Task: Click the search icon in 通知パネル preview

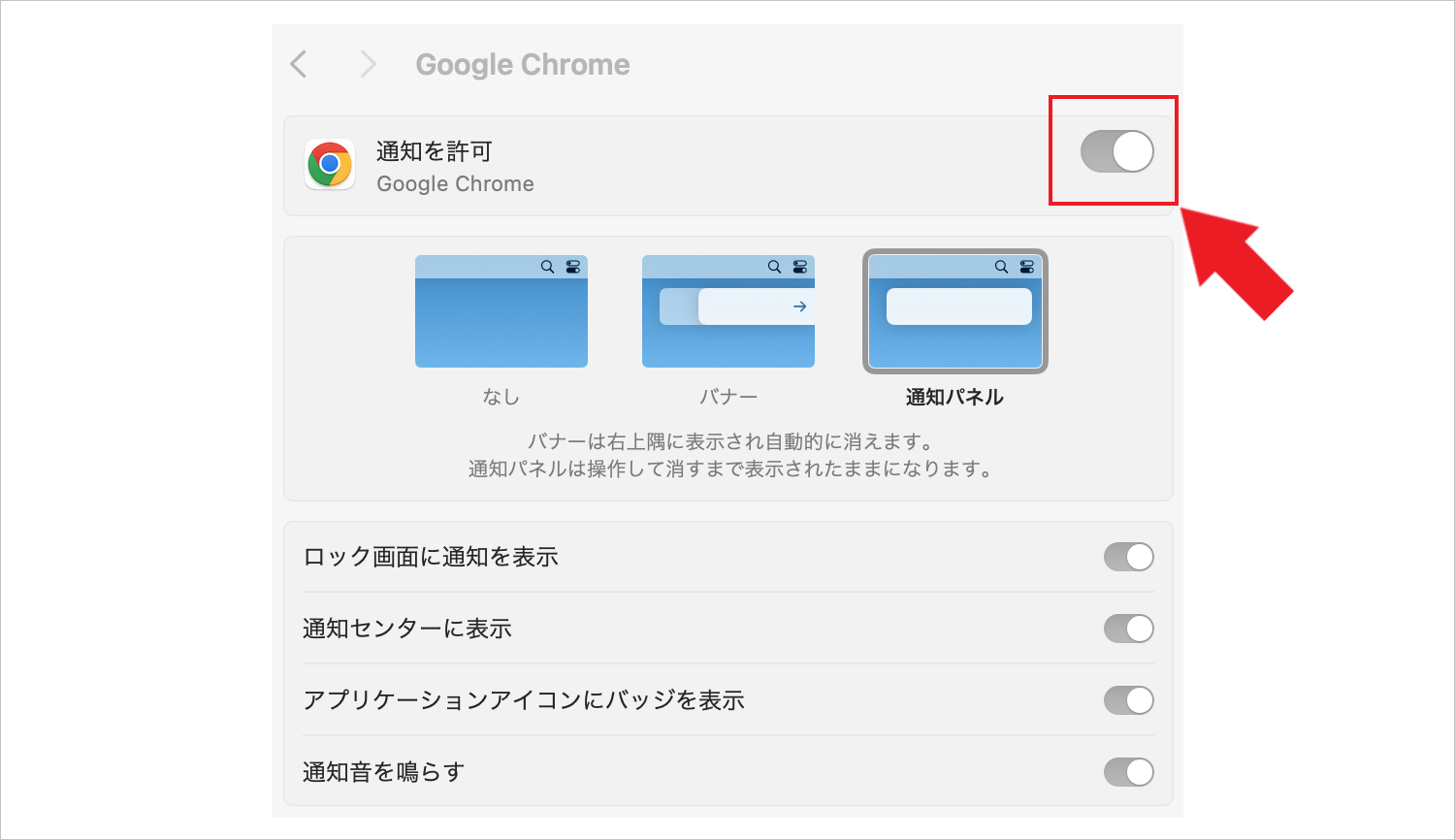Action: (1001, 267)
